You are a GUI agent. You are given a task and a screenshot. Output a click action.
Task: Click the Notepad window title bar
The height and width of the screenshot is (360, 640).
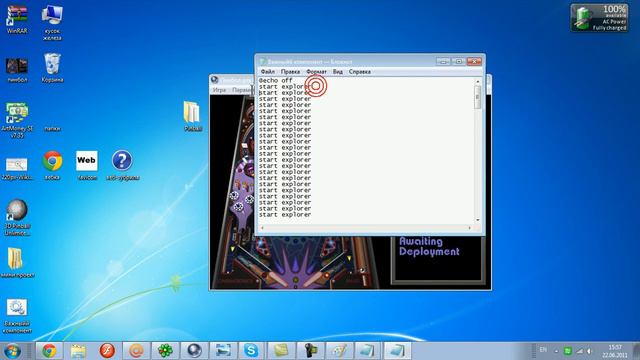coord(347,61)
